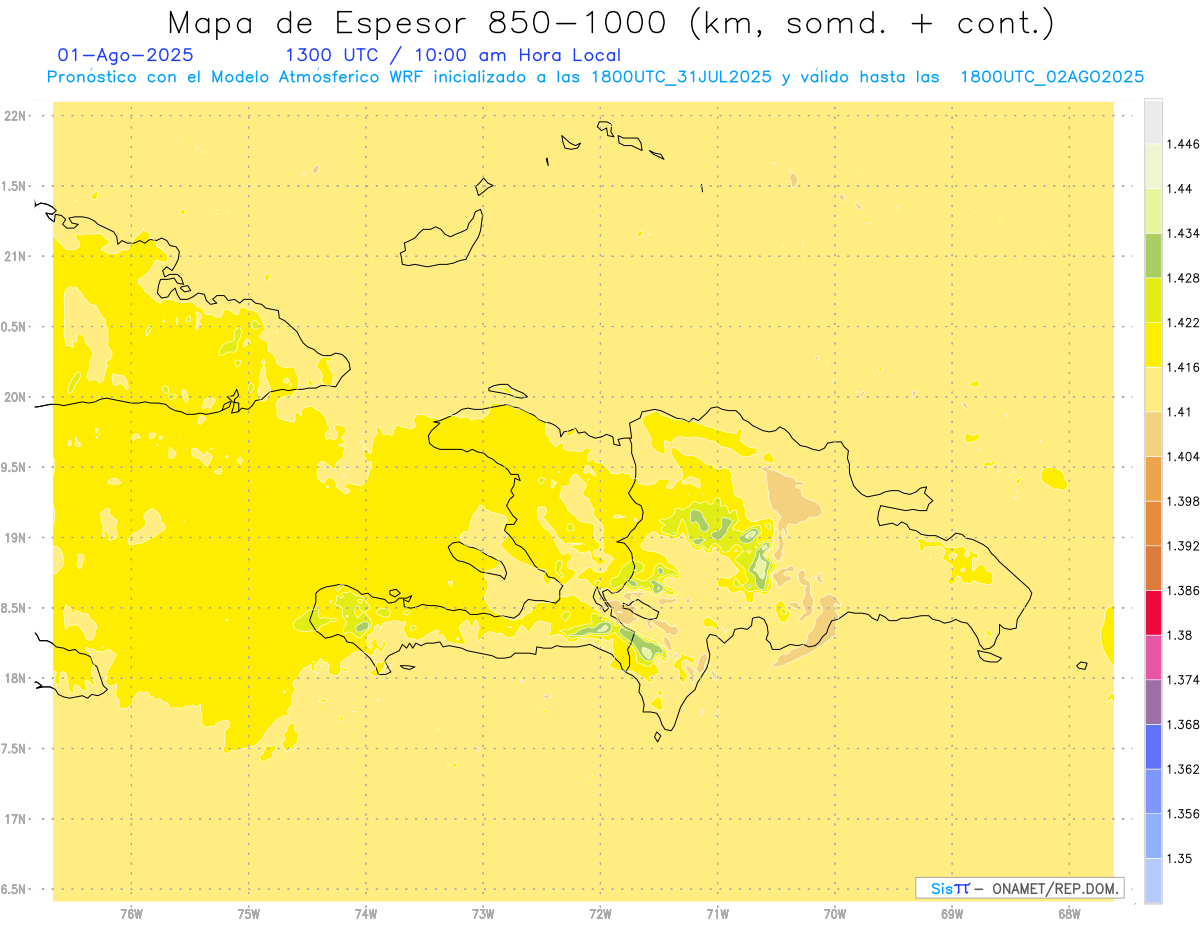Click the bright yellow legend band between 1.416 and 1.422

[x=1153, y=345]
